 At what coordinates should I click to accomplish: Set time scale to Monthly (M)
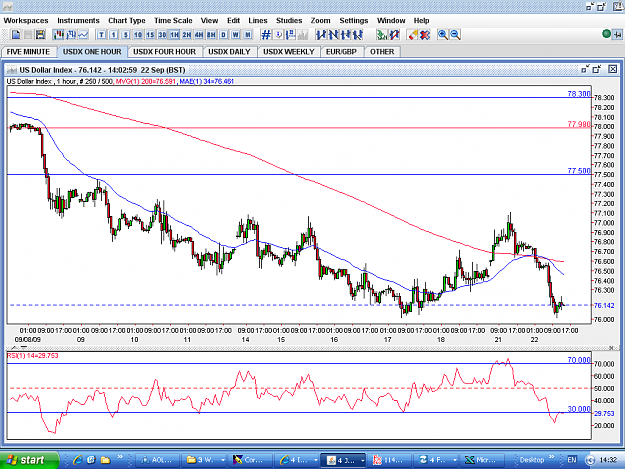pos(248,35)
